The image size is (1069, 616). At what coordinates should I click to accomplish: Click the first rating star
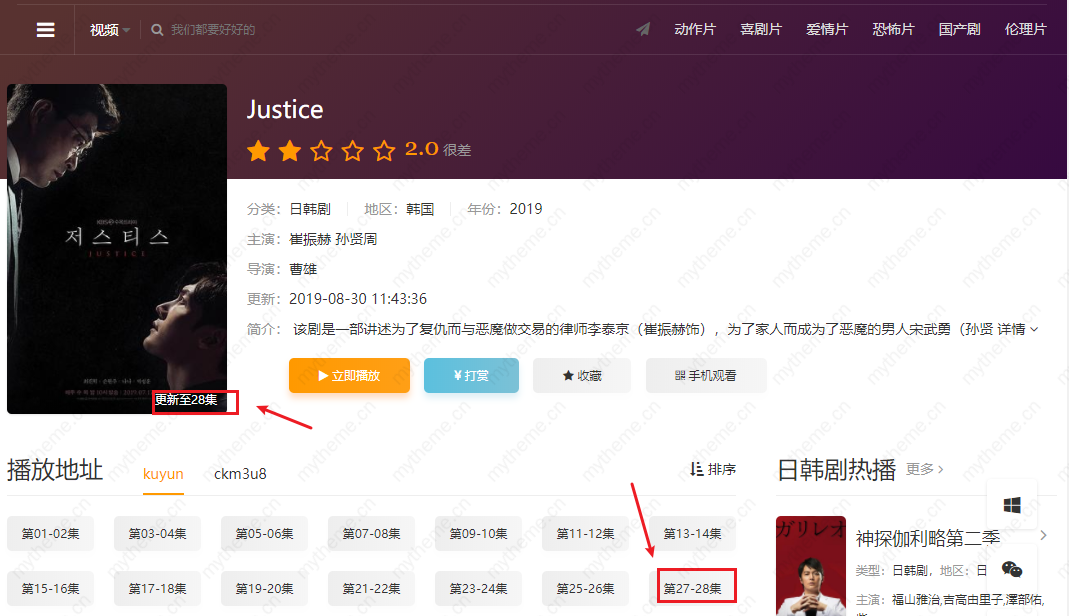(259, 151)
